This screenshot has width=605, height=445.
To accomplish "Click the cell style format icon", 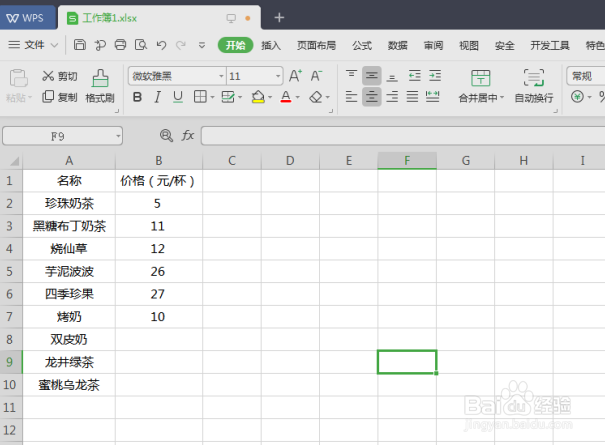I will pyautogui.click(x=228, y=96).
